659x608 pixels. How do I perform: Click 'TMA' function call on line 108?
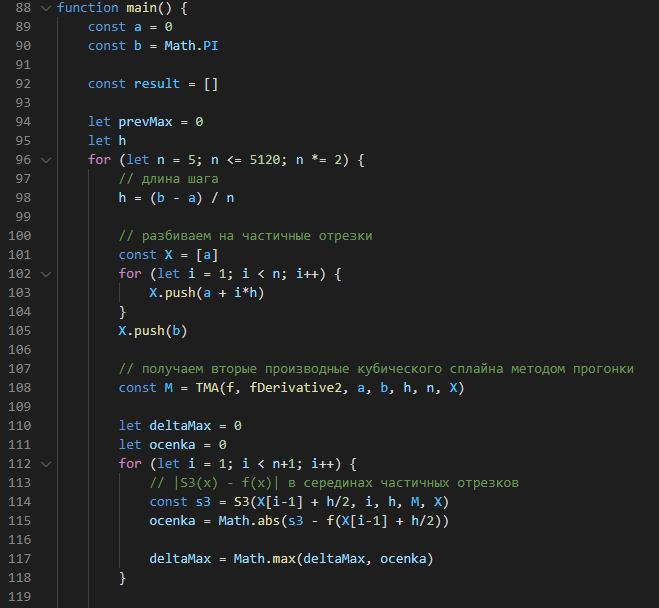(207, 388)
